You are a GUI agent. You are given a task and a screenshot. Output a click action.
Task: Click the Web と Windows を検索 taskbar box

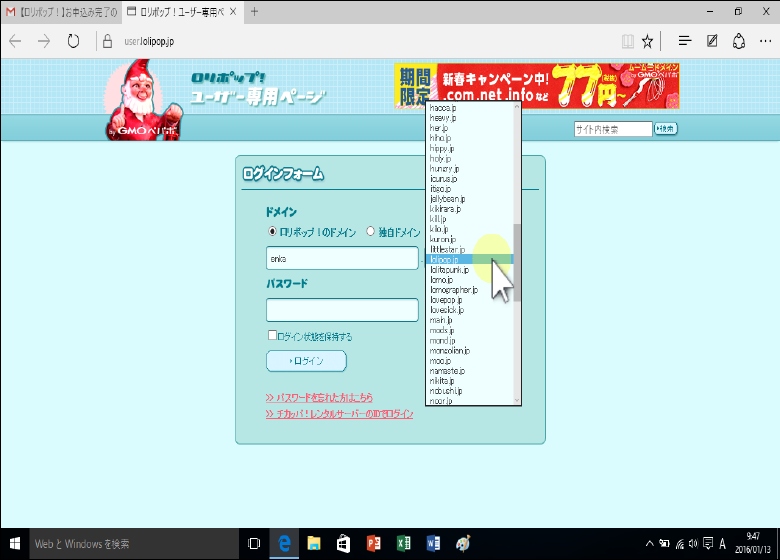pyautogui.click(x=134, y=544)
